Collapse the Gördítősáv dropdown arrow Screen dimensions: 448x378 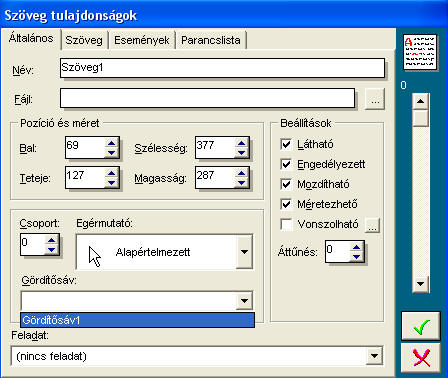coord(244,301)
